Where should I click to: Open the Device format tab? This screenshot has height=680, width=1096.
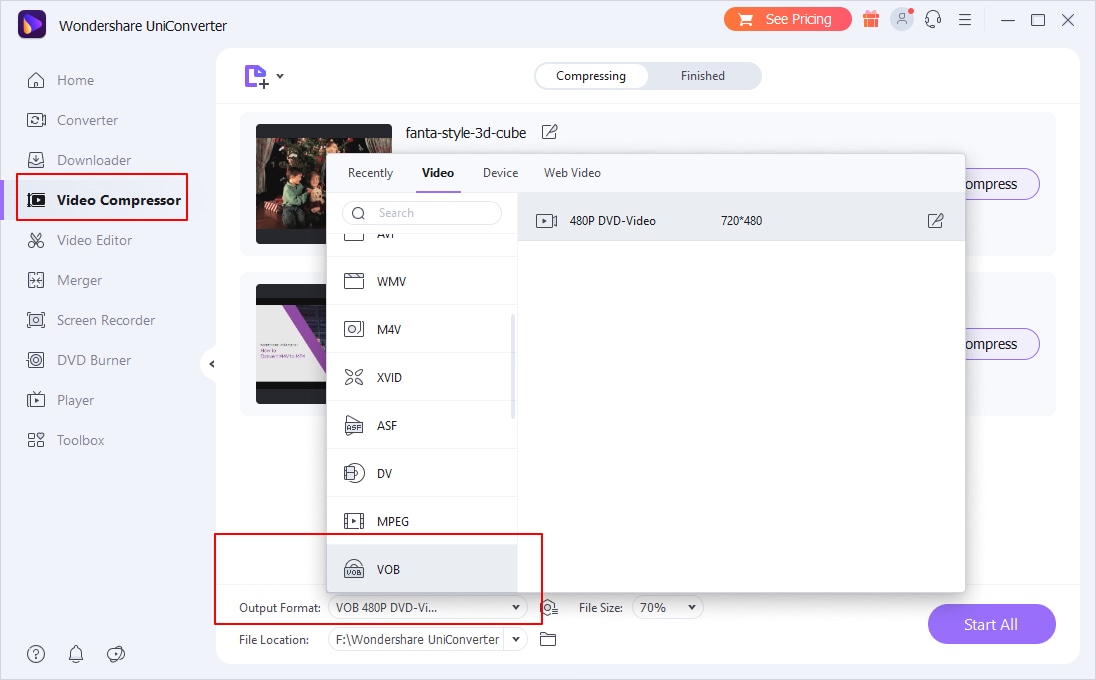pyautogui.click(x=500, y=173)
